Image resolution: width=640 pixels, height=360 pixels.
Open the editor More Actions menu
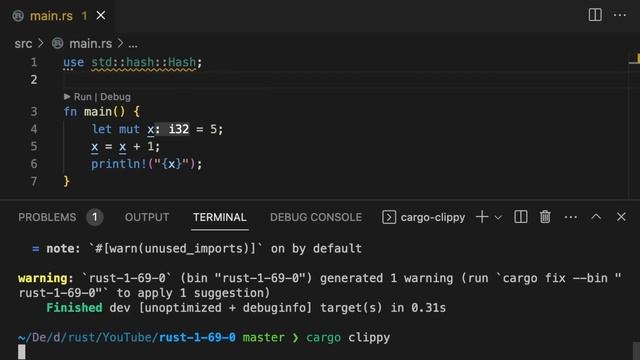[620, 15]
